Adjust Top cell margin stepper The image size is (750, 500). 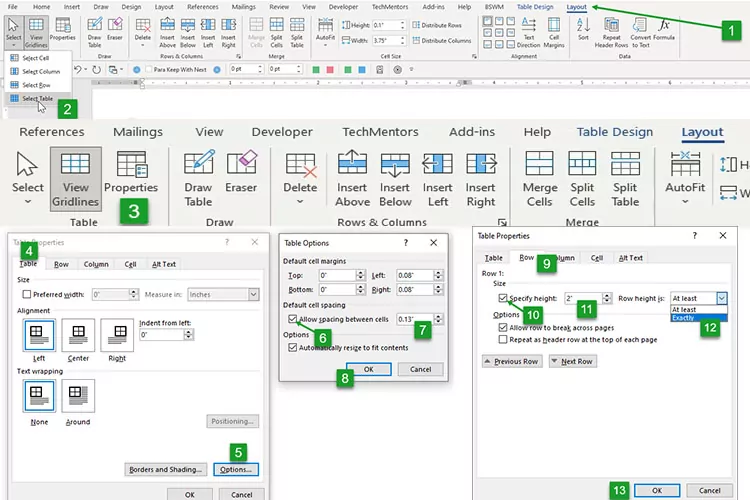click(360, 275)
